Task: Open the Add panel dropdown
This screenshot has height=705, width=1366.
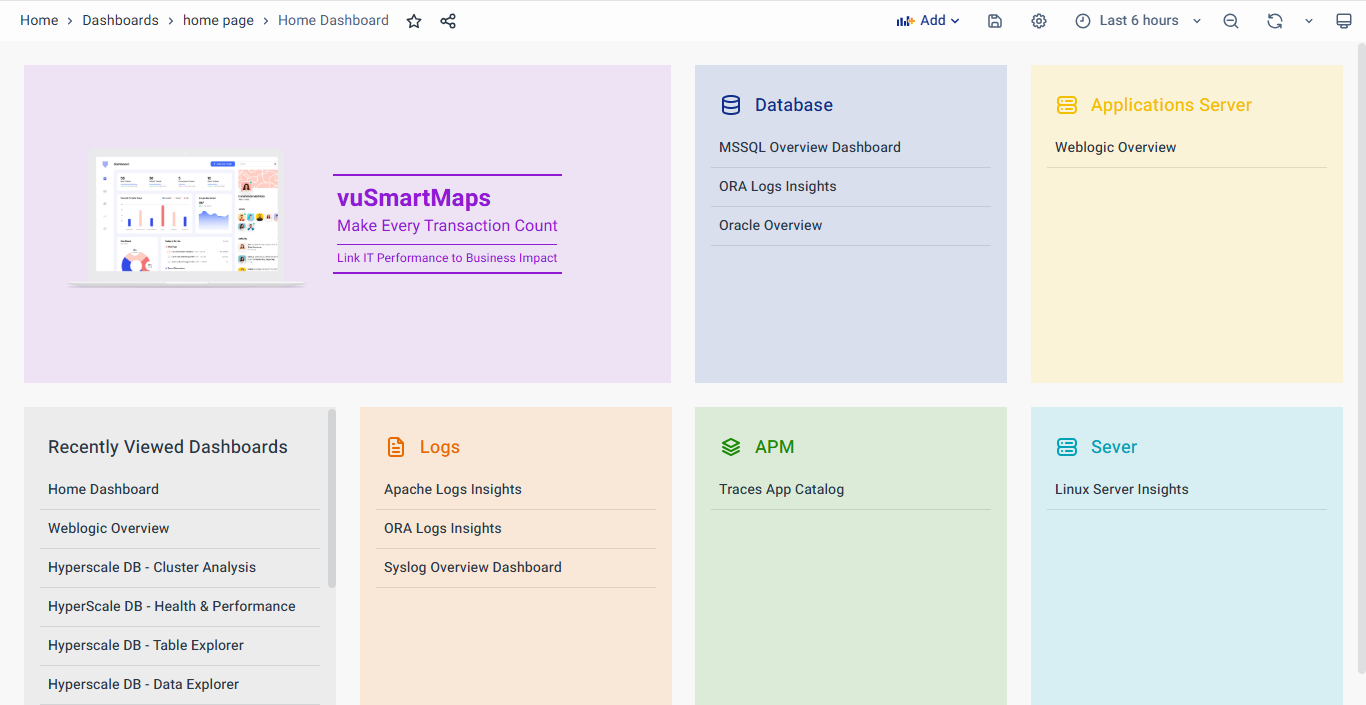Action: pyautogui.click(x=928, y=21)
